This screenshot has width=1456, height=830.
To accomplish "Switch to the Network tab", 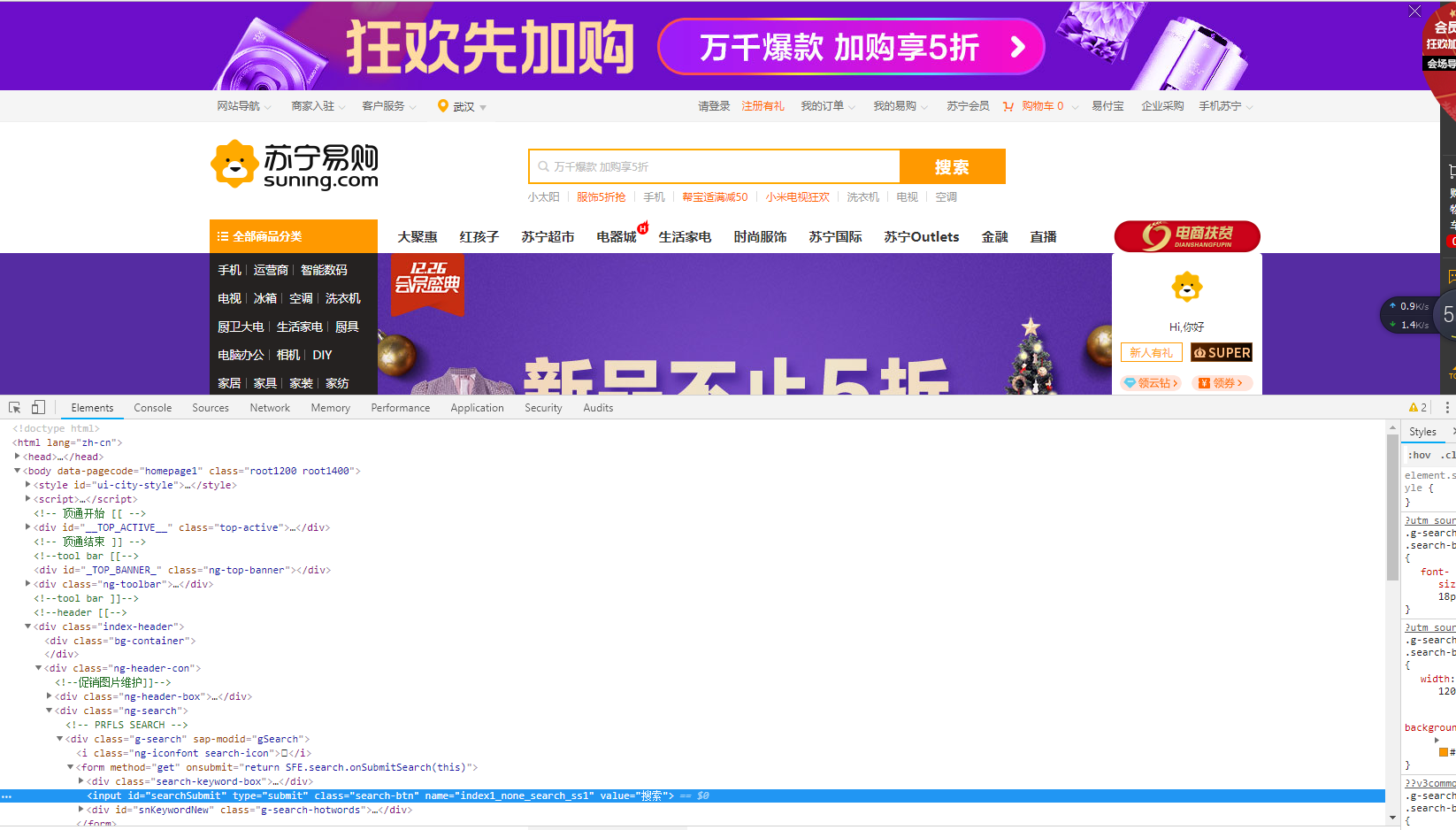I will pos(270,408).
